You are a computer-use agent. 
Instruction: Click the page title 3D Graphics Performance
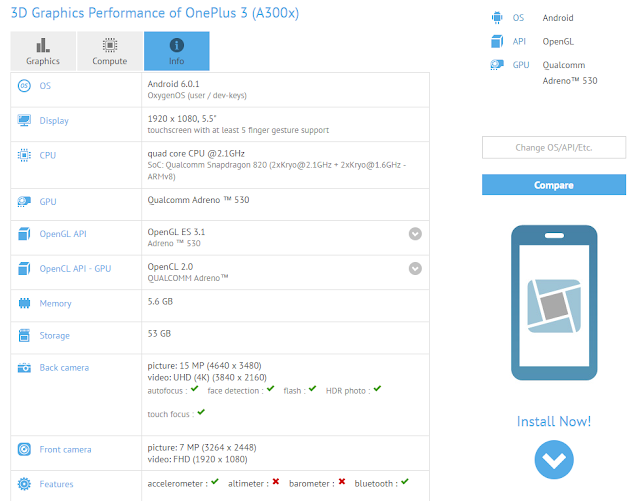coord(155,13)
